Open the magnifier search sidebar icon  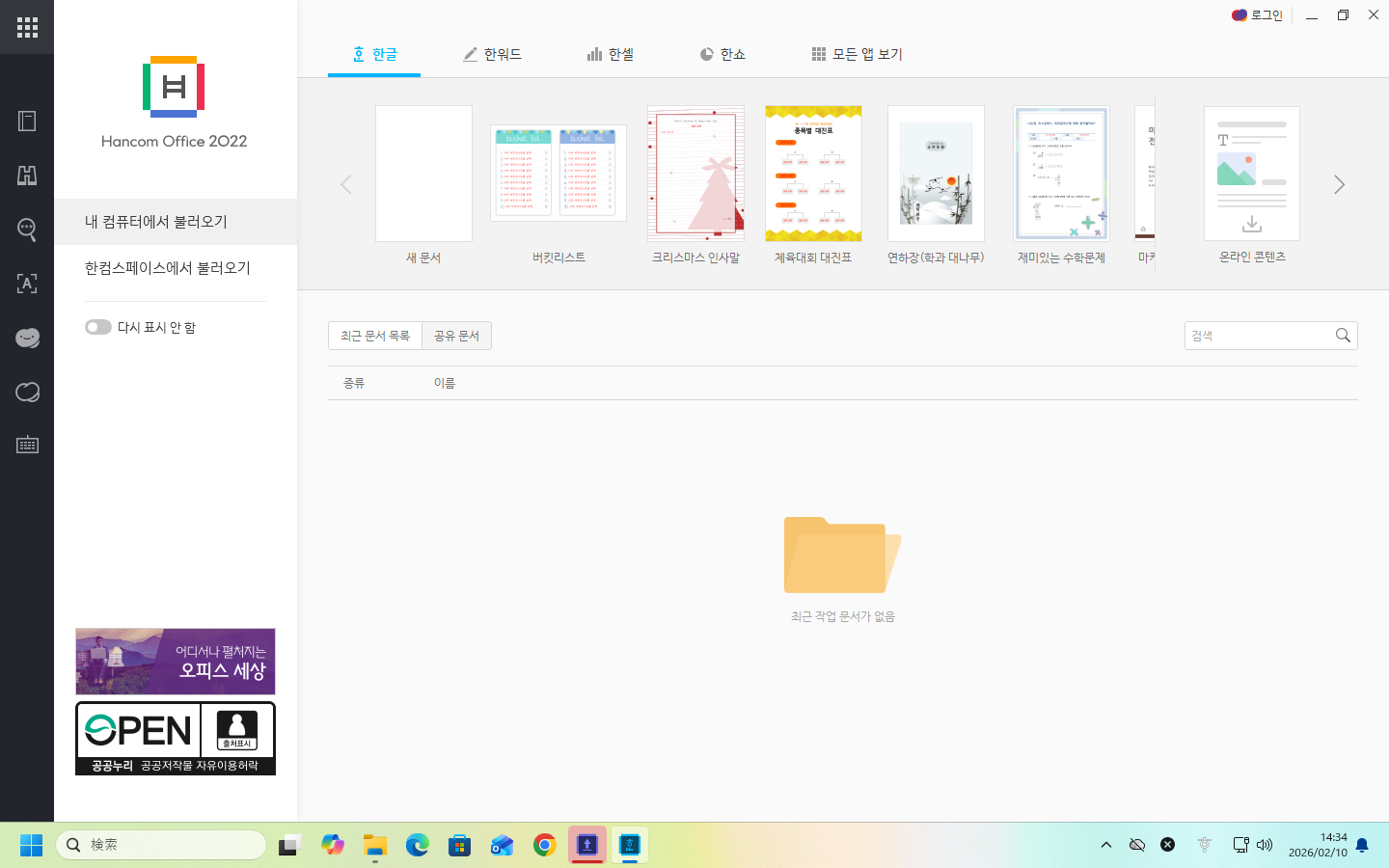pyautogui.click(x=27, y=230)
